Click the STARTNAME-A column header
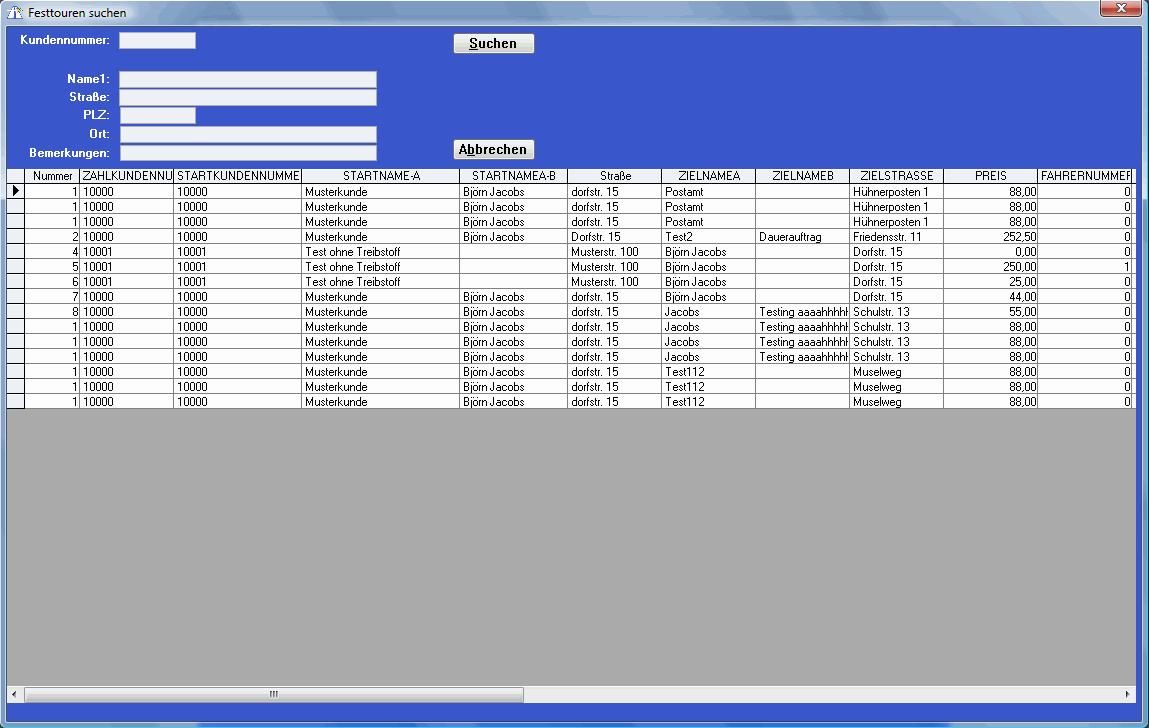 pos(380,176)
